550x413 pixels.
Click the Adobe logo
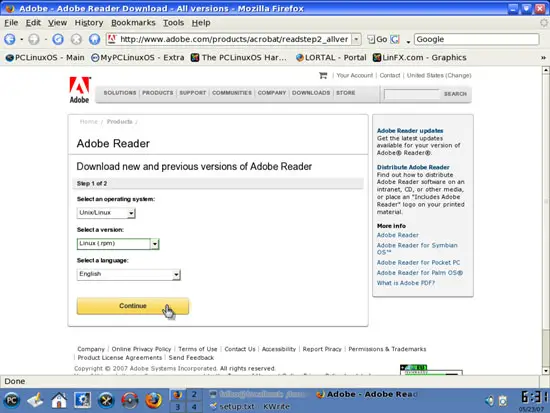tap(79, 90)
